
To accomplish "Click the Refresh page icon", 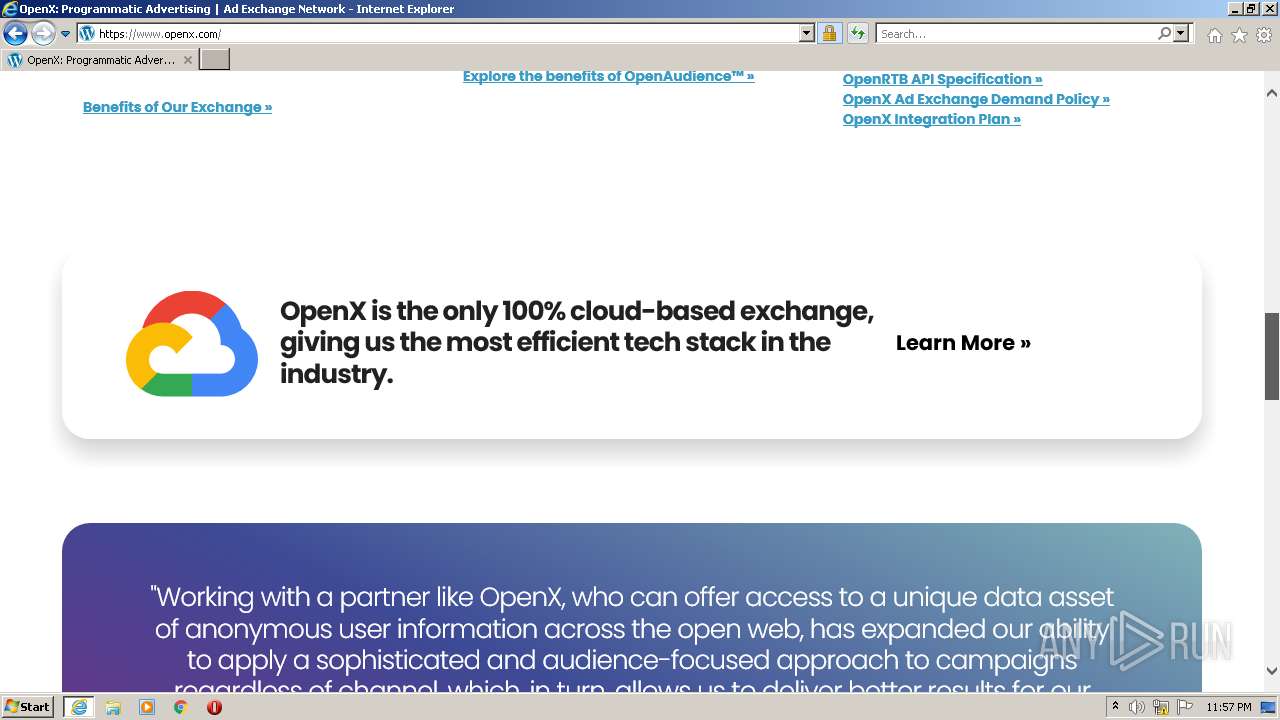I will coord(857,34).
